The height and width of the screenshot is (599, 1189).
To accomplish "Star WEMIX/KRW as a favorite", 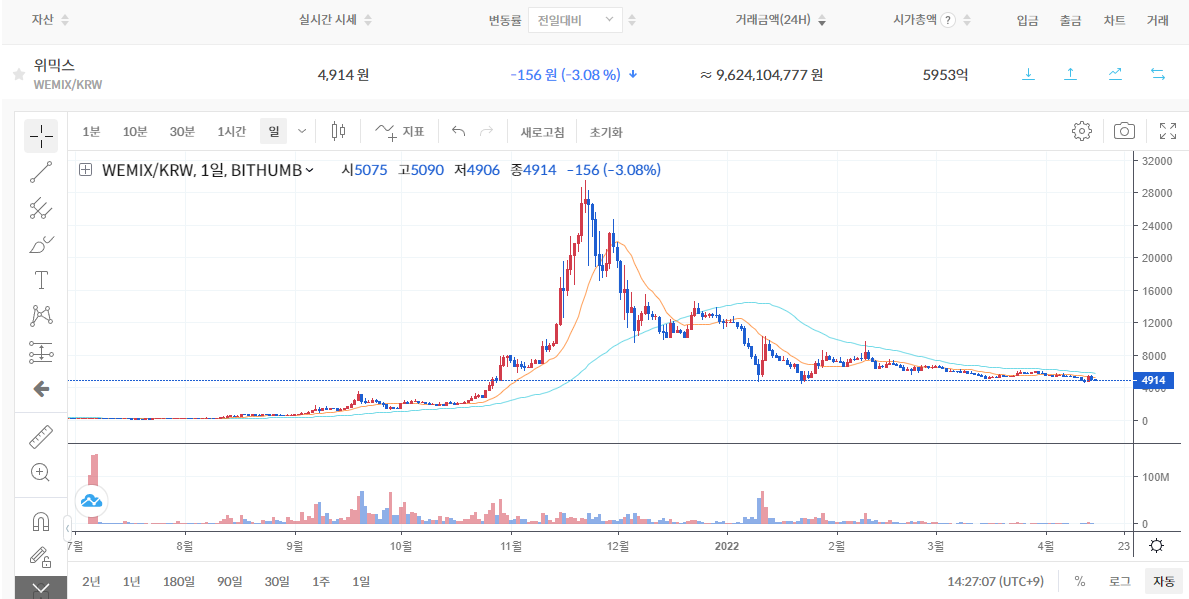I will (17, 72).
